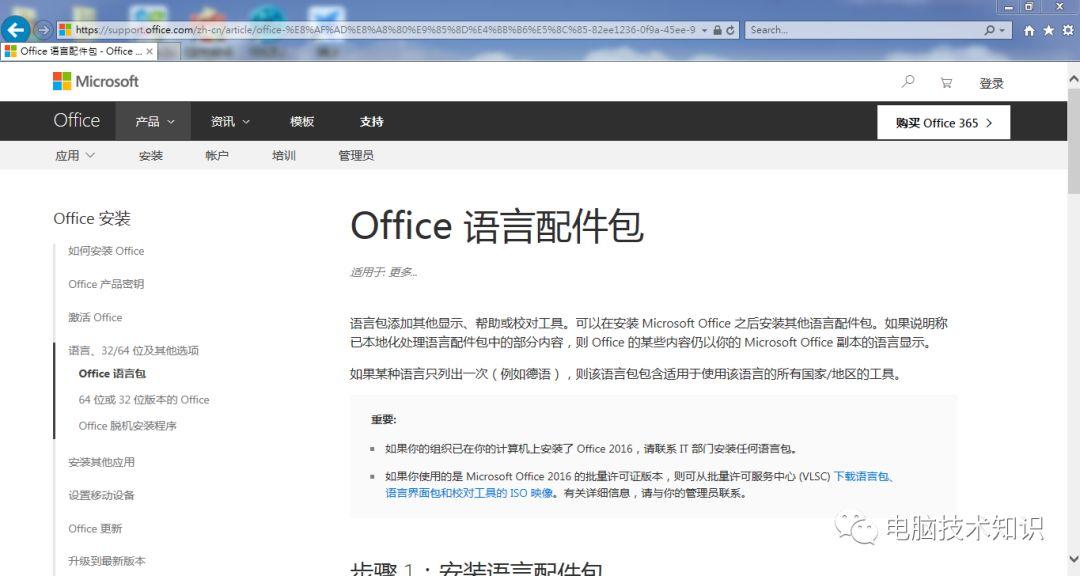This screenshot has height=576, width=1080.
Task: Select the 安装 sub-navigation item
Action: pos(151,156)
